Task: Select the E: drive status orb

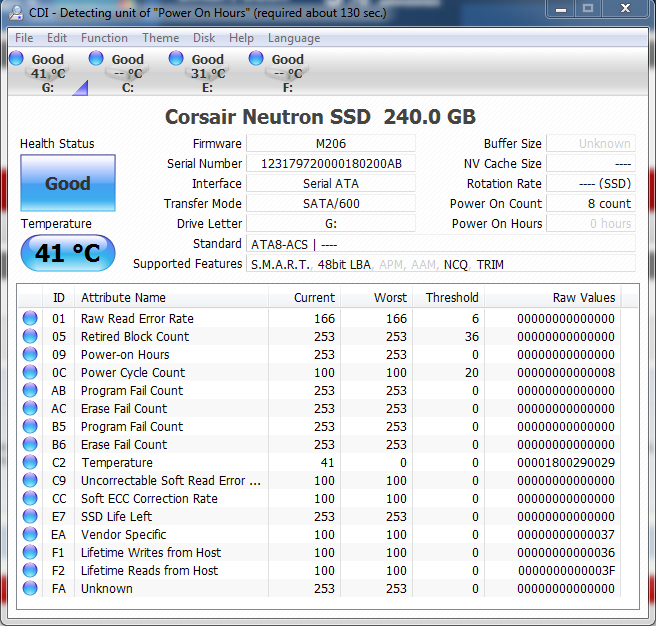Action: pos(177,59)
